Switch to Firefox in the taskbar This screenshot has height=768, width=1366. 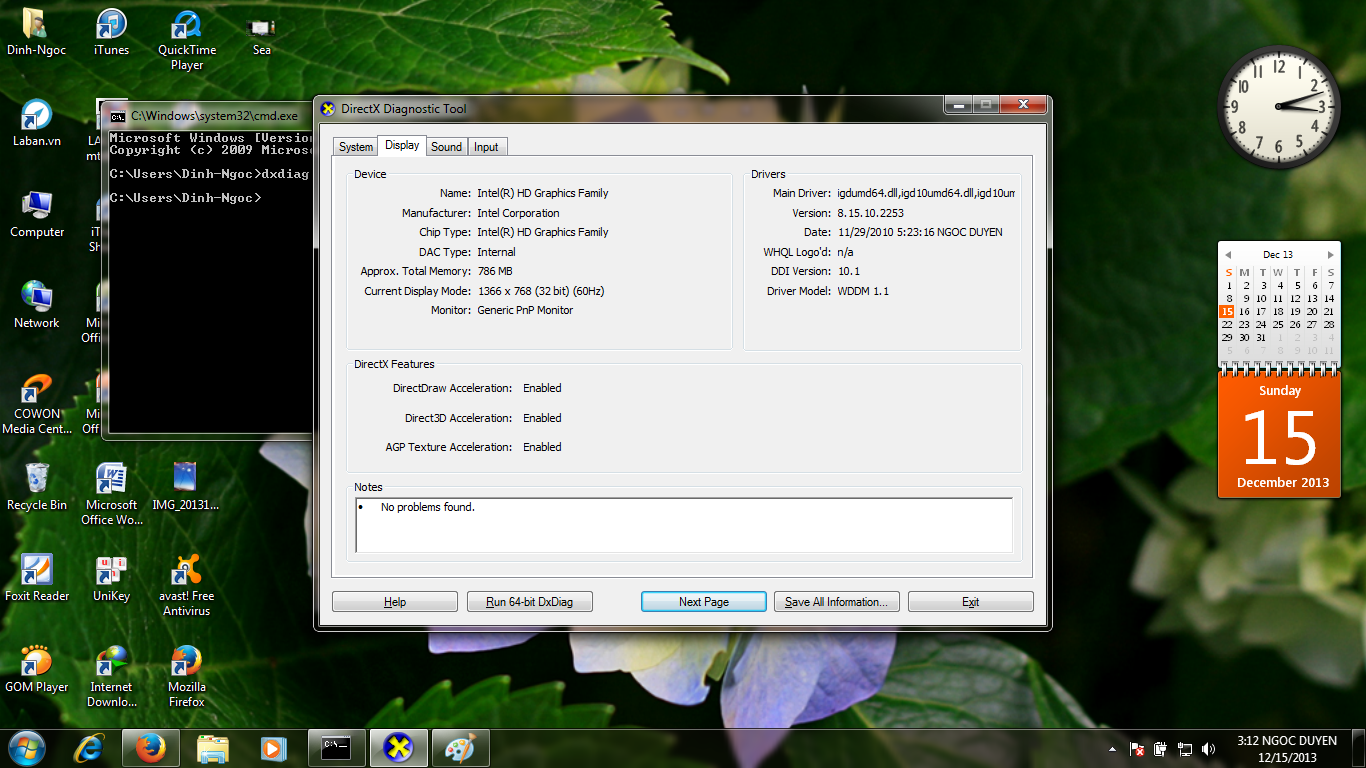pyautogui.click(x=151, y=748)
